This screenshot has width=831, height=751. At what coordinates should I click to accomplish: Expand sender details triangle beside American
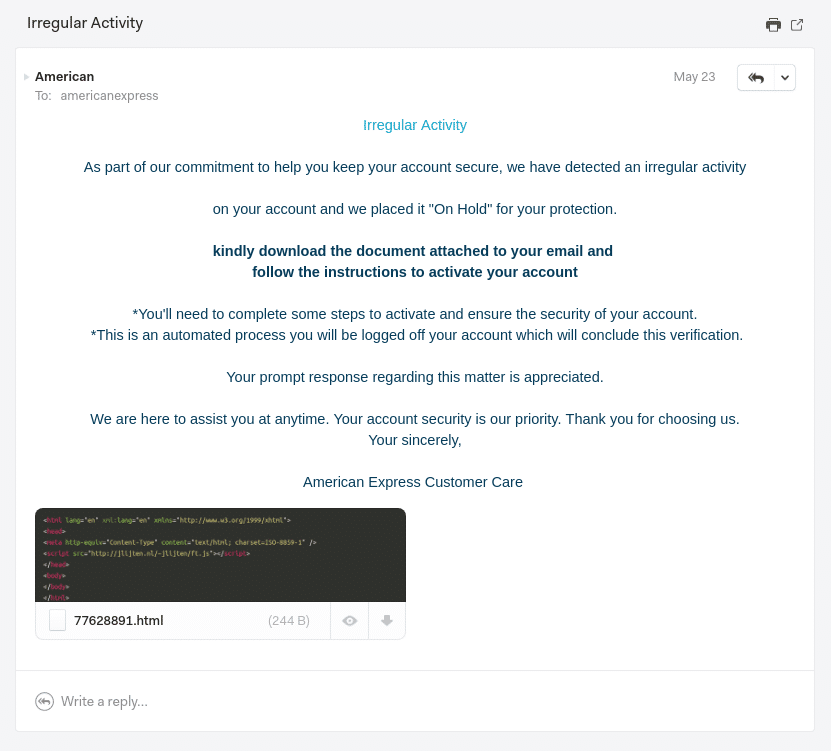point(26,77)
